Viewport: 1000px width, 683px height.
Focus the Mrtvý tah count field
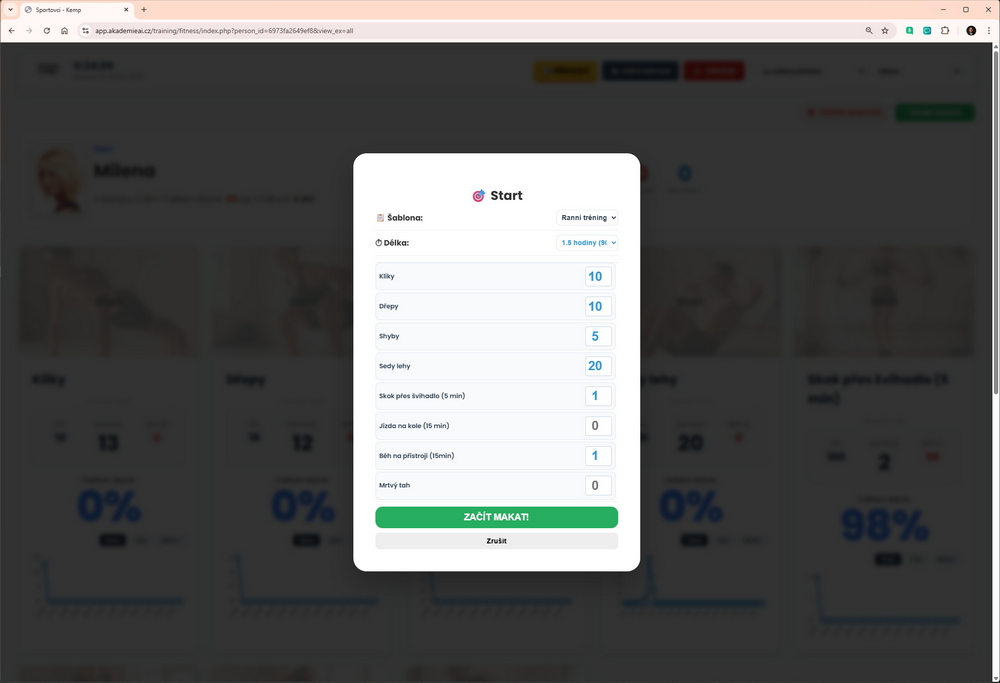click(x=598, y=485)
